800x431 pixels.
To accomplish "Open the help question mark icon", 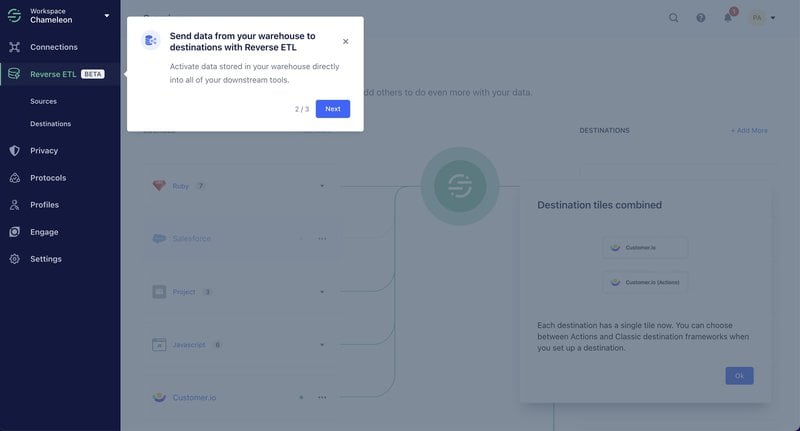I will pos(700,17).
